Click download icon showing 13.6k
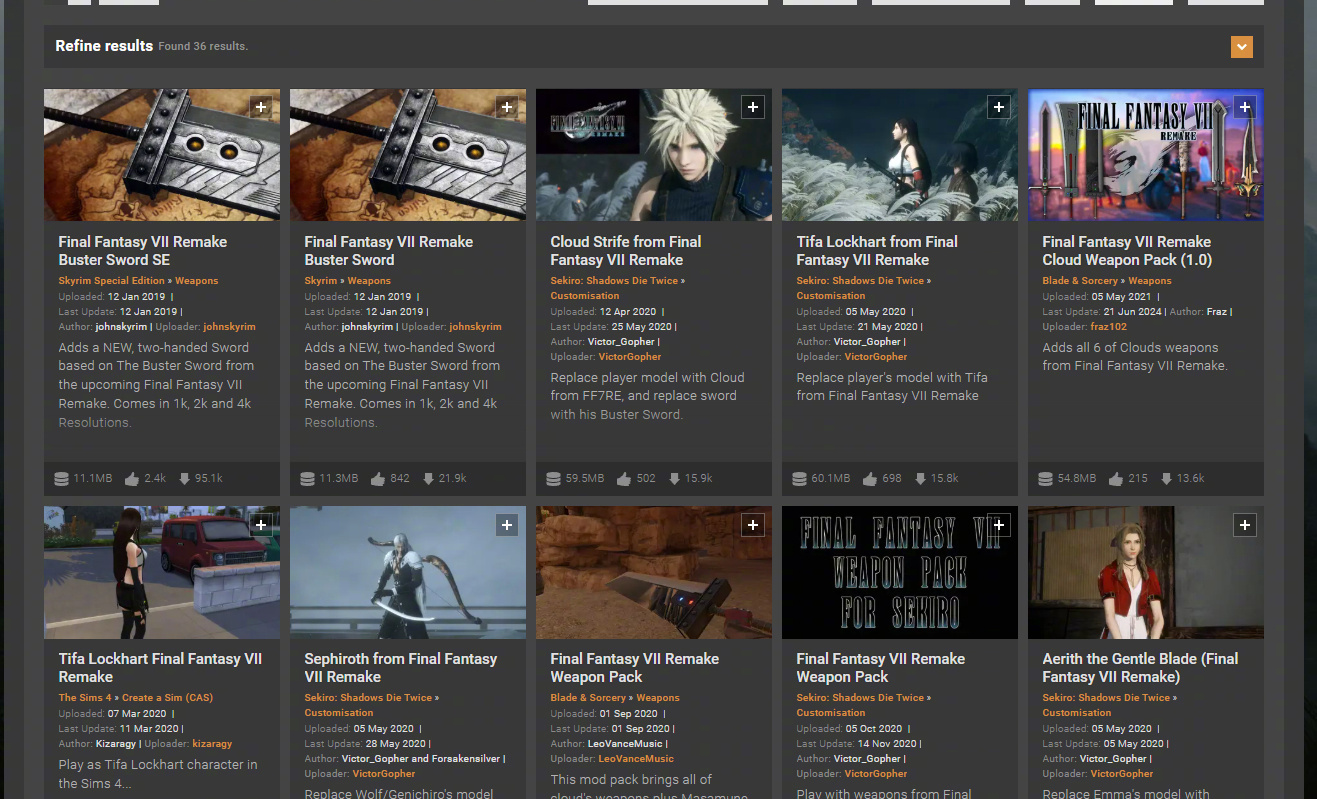Image resolution: width=1317 pixels, height=799 pixels. tap(1166, 479)
